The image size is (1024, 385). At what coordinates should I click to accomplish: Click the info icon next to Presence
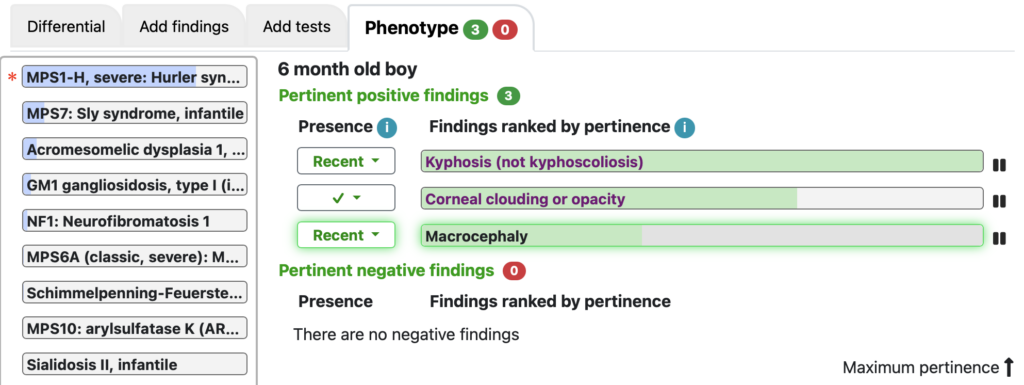point(386,127)
